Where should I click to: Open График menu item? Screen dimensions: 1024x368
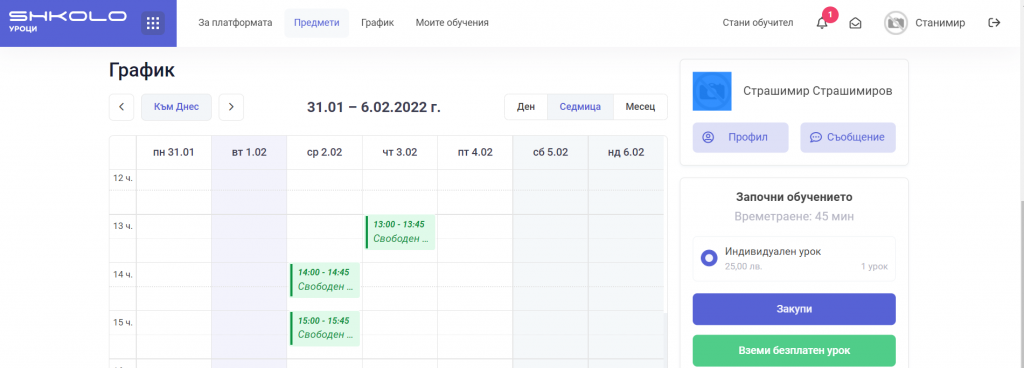377,23
